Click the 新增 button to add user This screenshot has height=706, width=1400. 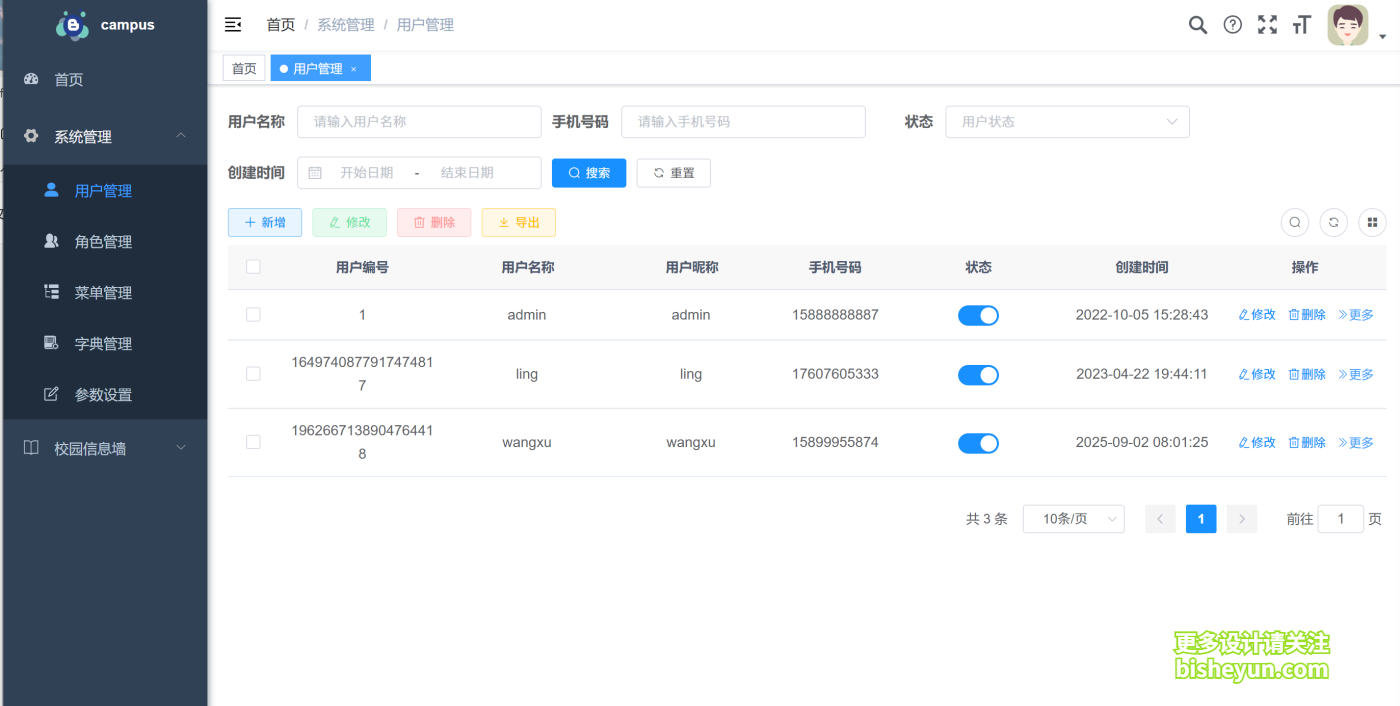(x=264, y=222)
